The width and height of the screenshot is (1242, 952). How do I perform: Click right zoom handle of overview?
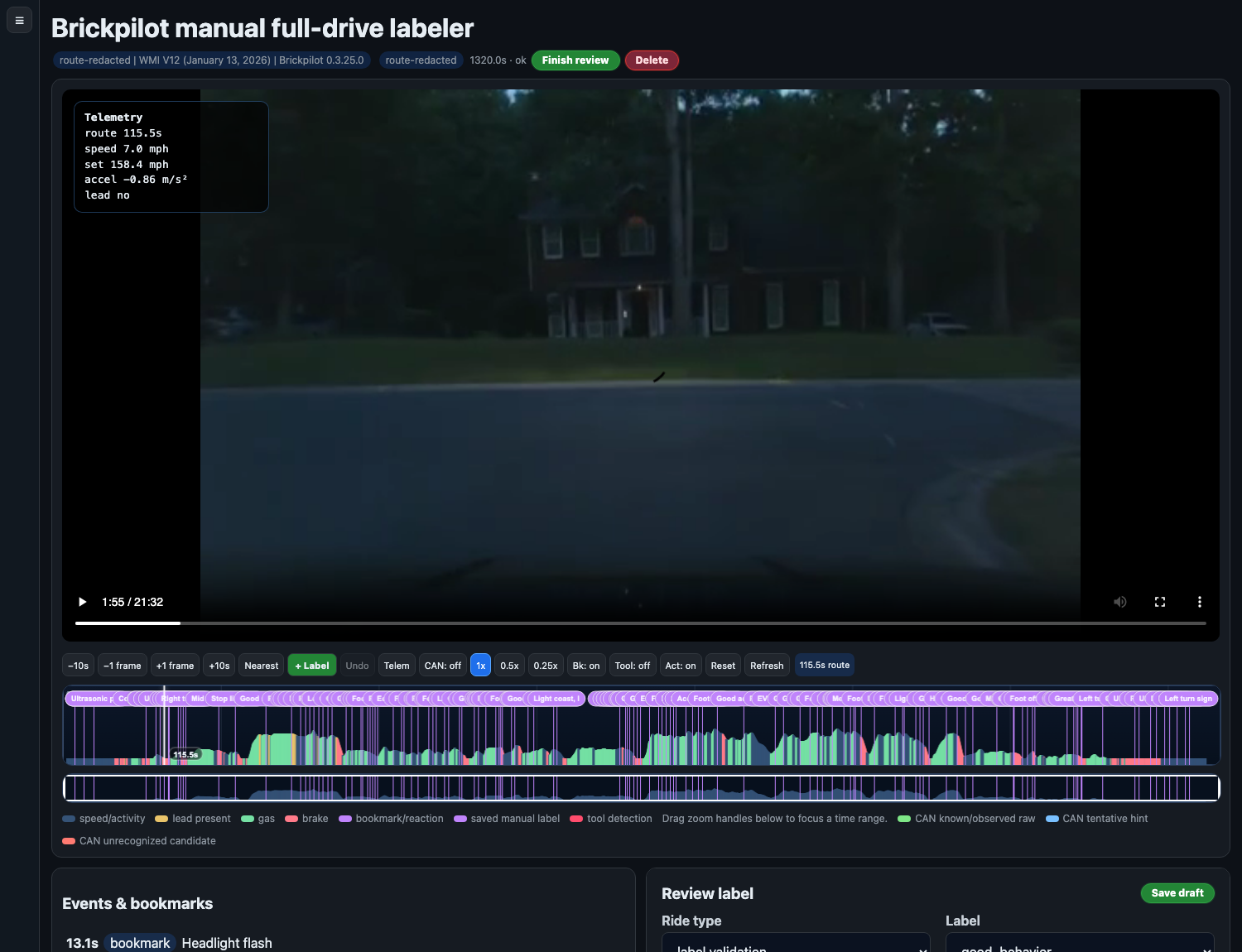tap(1218, 788)
